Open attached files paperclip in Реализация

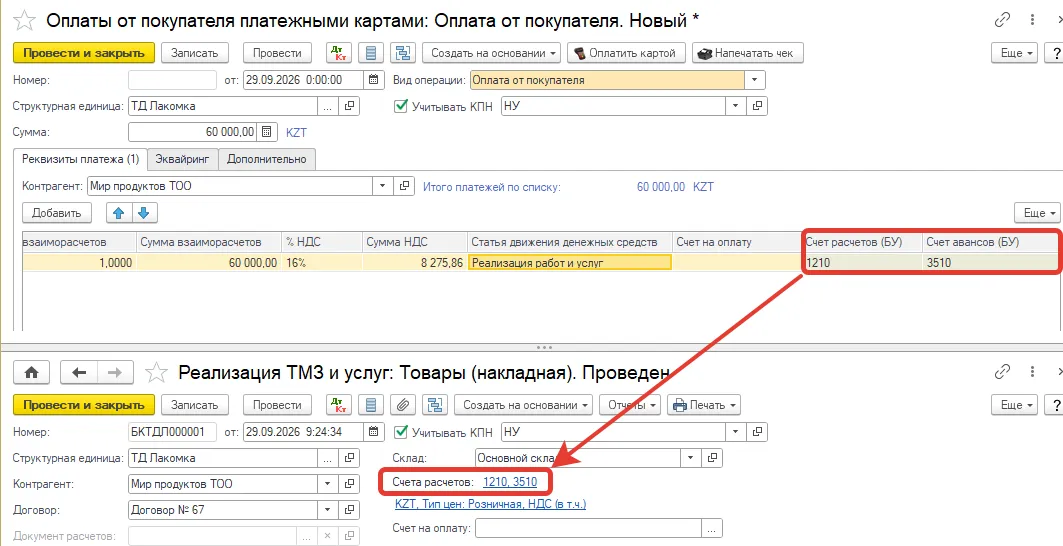[x=403, y=405]
